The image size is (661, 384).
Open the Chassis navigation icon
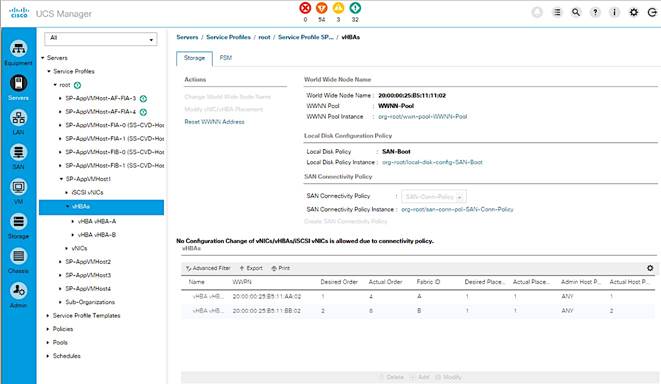(18, 256)
